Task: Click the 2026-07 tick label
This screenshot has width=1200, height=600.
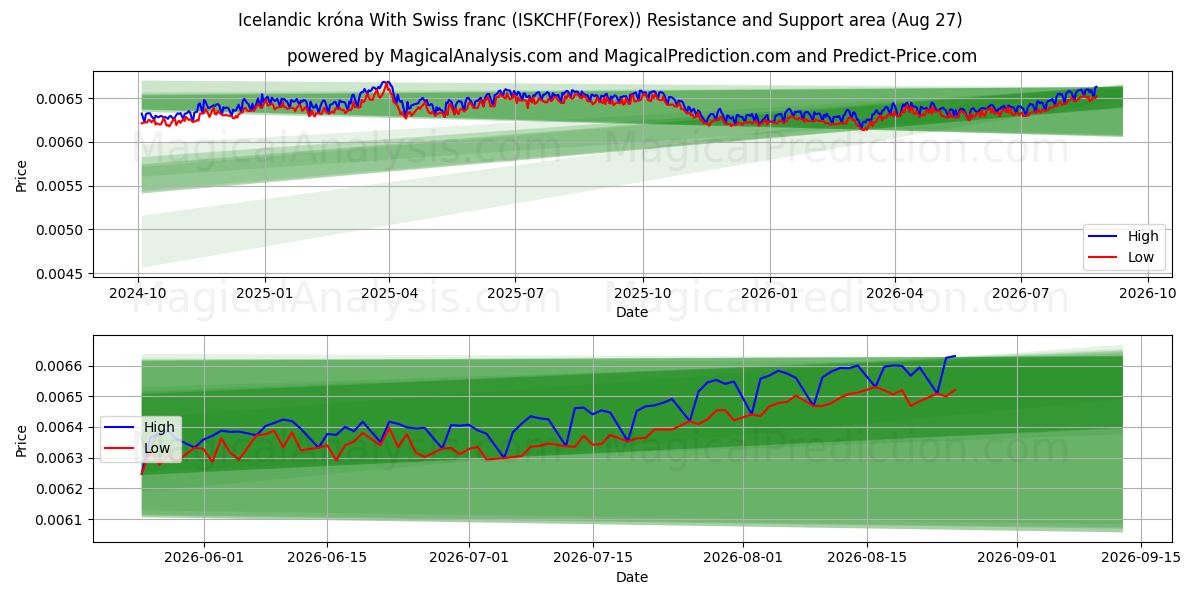Action: [x=1019, y=293]
